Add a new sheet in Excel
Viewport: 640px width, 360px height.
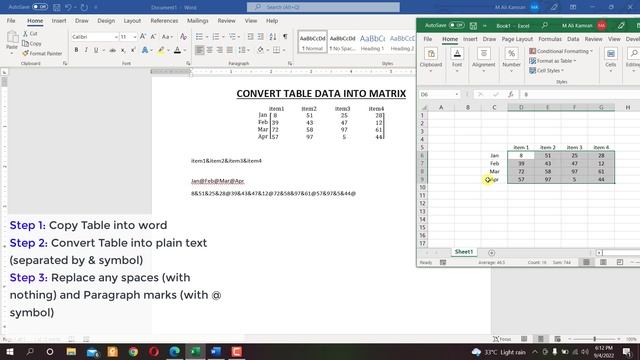tap(491, 253)
